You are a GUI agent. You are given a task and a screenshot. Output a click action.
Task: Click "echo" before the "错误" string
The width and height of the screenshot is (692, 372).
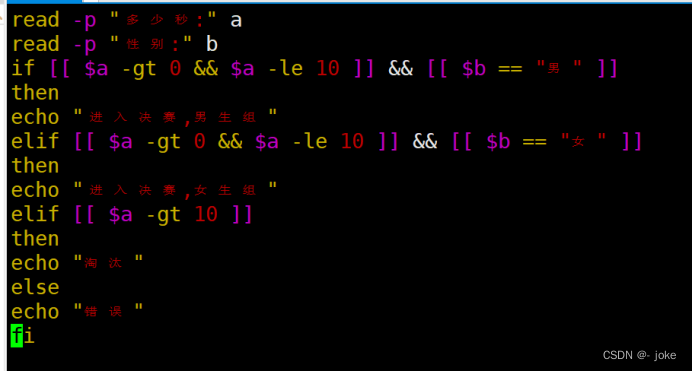[x=35, y=312]
